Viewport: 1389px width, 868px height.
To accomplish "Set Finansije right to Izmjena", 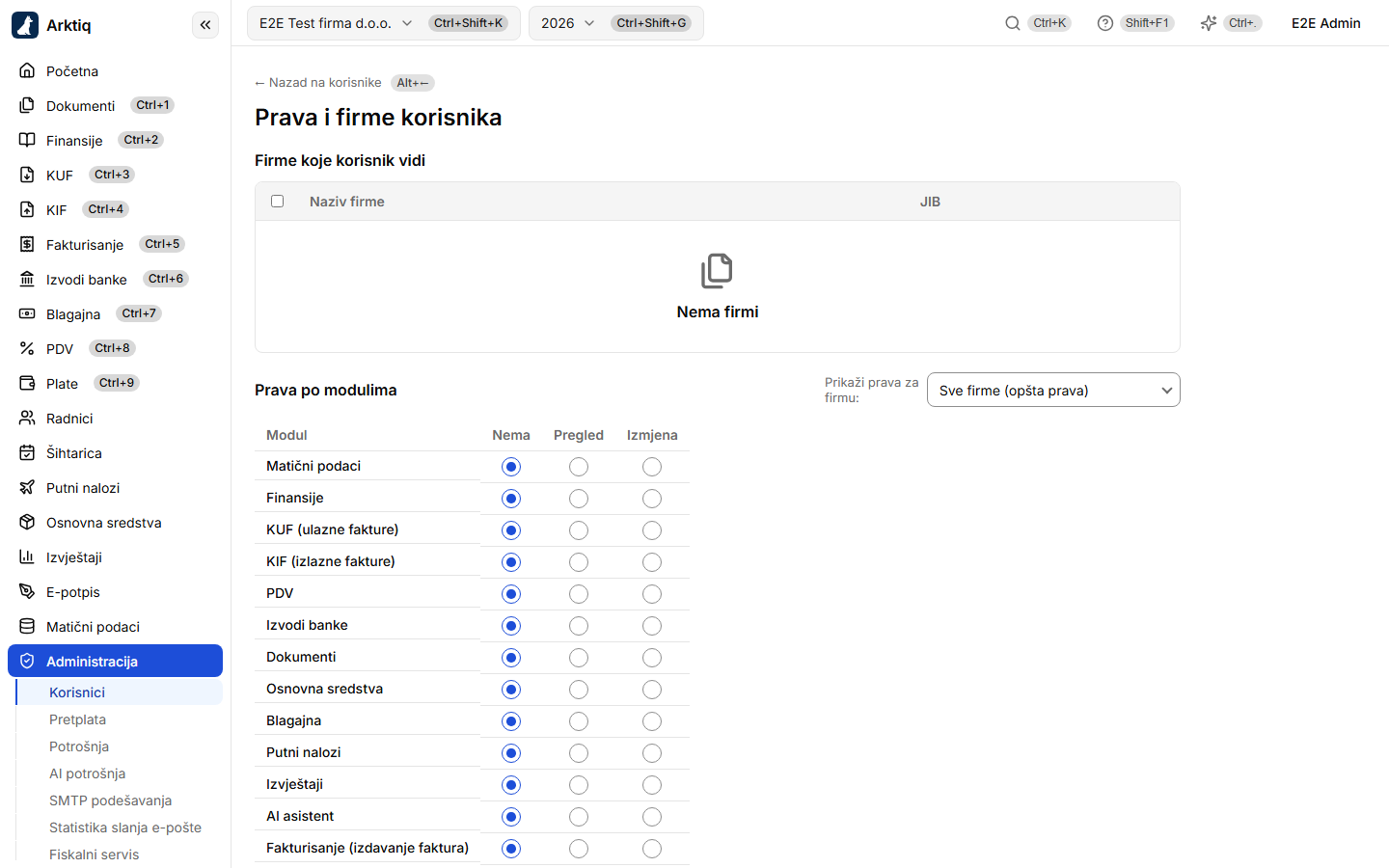I will (x=652, y=499).
